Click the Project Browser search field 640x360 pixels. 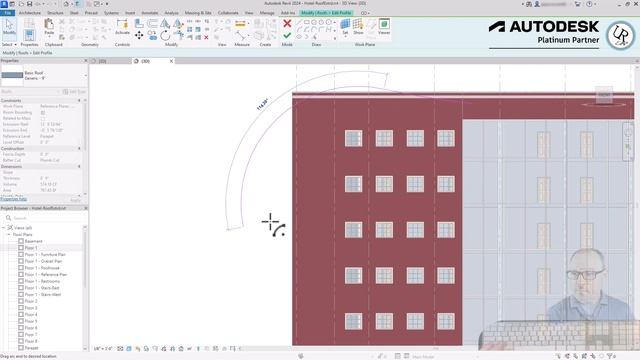(x=43, y=218)
